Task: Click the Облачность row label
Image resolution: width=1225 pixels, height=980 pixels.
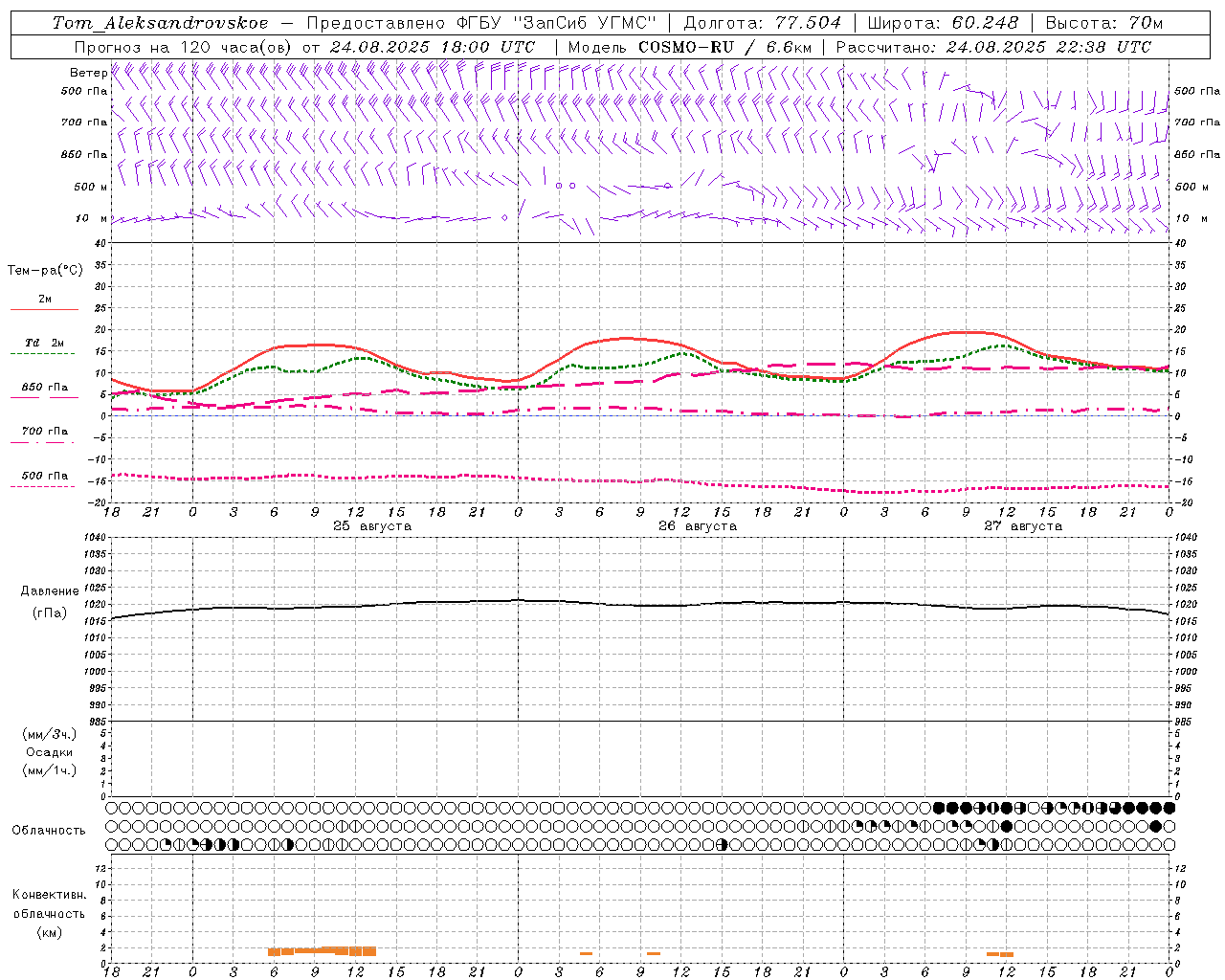Action: pyautogui.click(x=49, y=831)
